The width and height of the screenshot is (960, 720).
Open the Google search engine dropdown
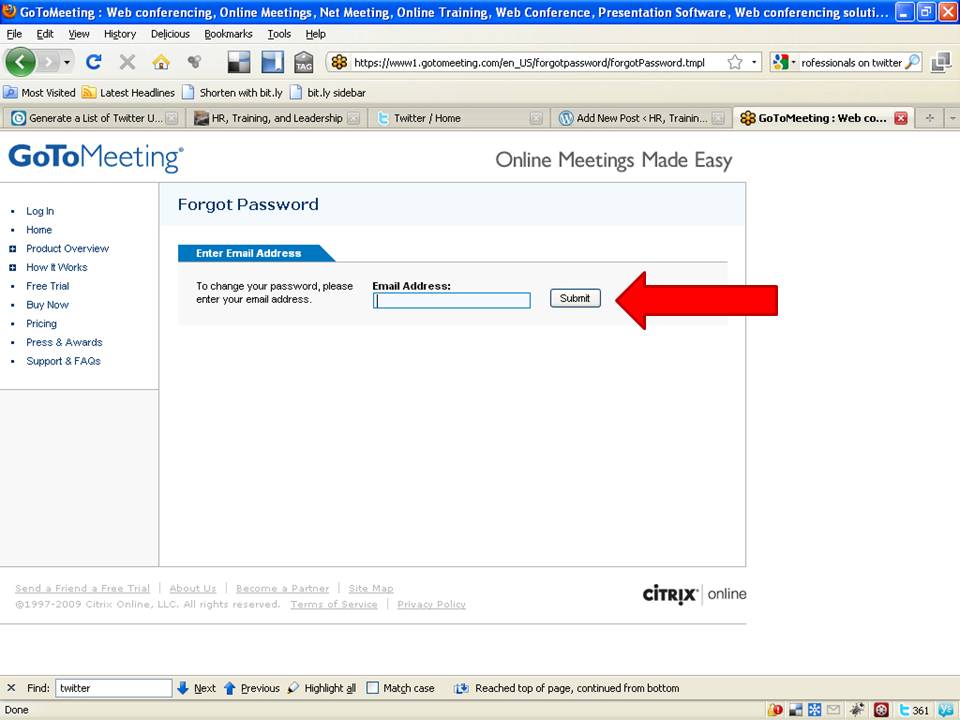[x=784, y=62]
